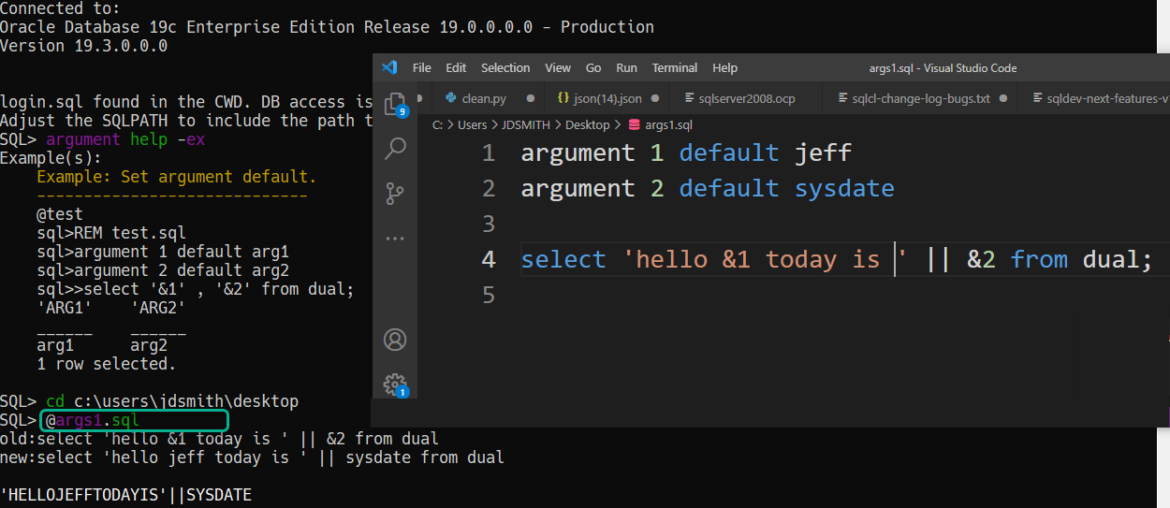Image resolution: width=1170 pixels, height=508 pixels.
Task: Click the 'Connected to:' terminal line
Action: coord(60,9)
